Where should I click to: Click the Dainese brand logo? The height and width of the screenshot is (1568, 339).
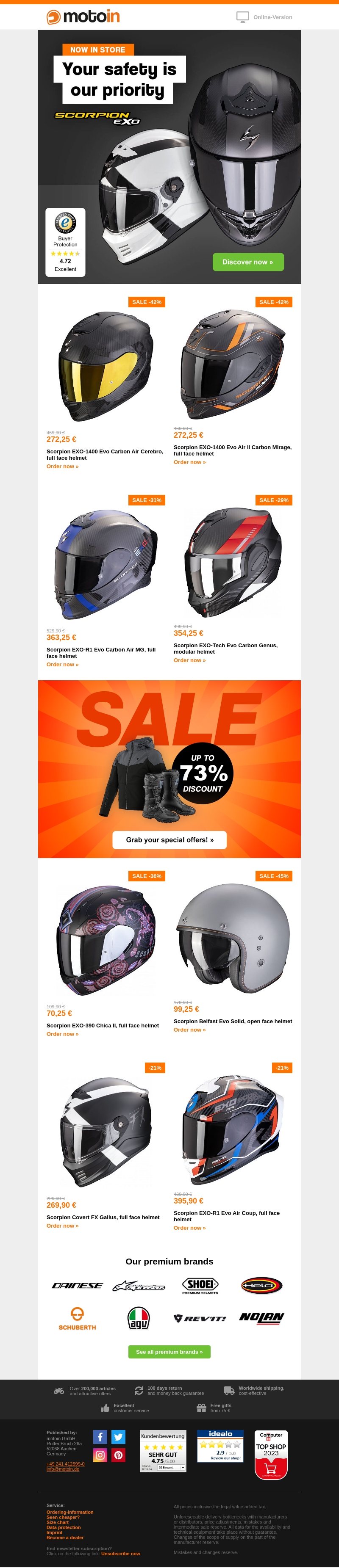pos(78,1286)
